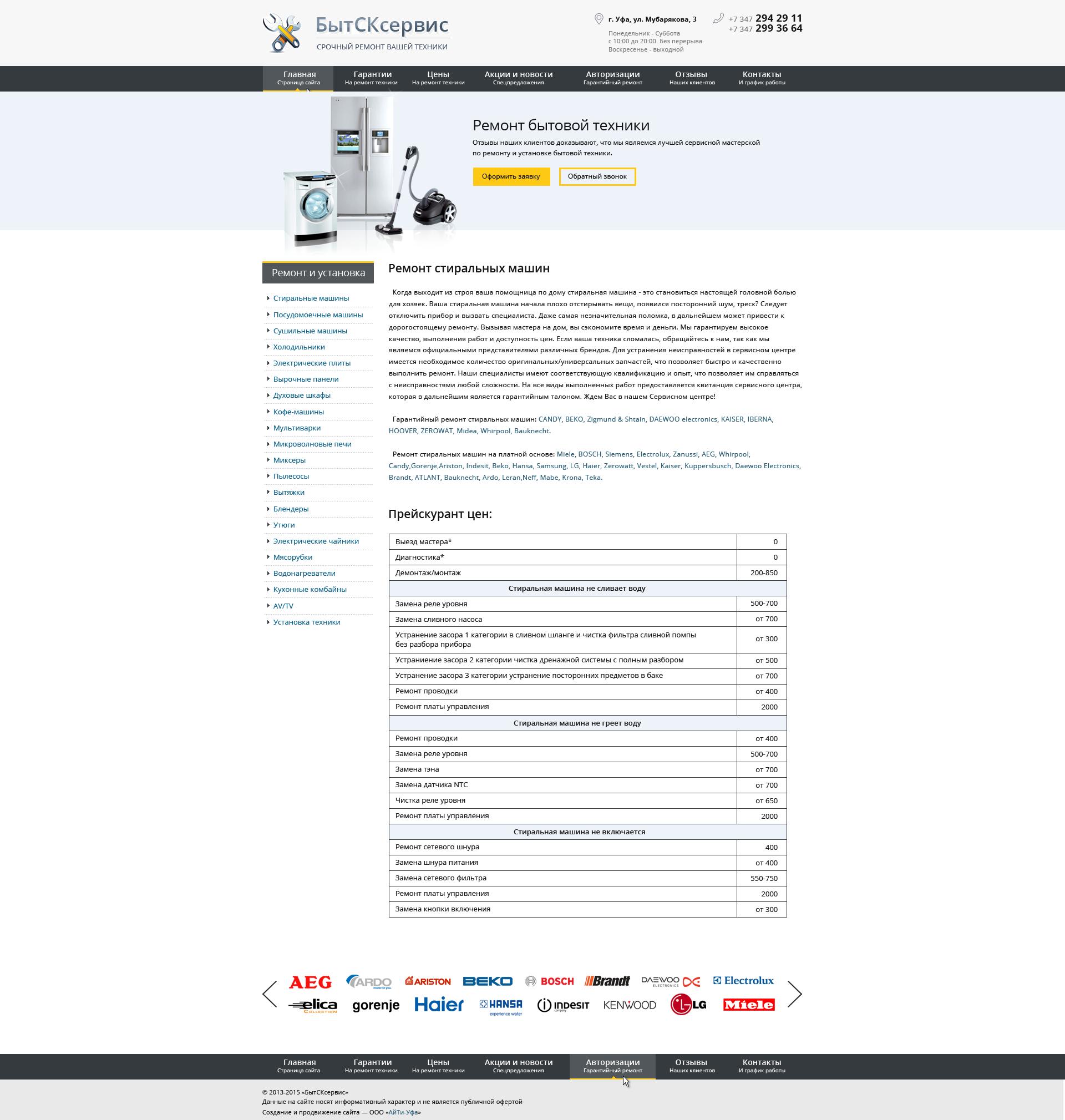Image resolution: width=1065 pixels, height=1120 pixels.
Task: Click the location pin icon near address
Action: click(599, 19)
